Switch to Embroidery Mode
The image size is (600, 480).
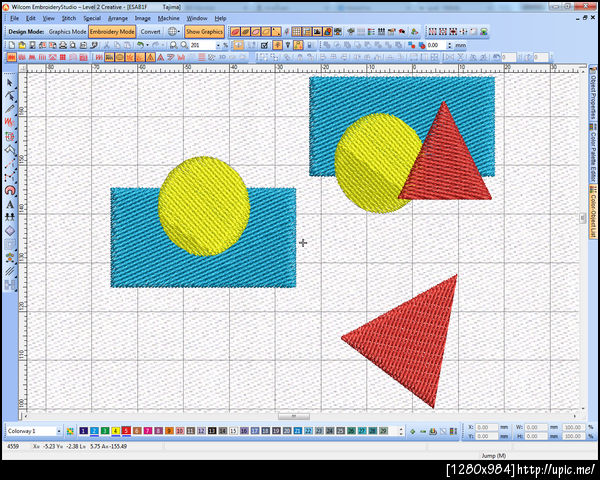[112, 31]
